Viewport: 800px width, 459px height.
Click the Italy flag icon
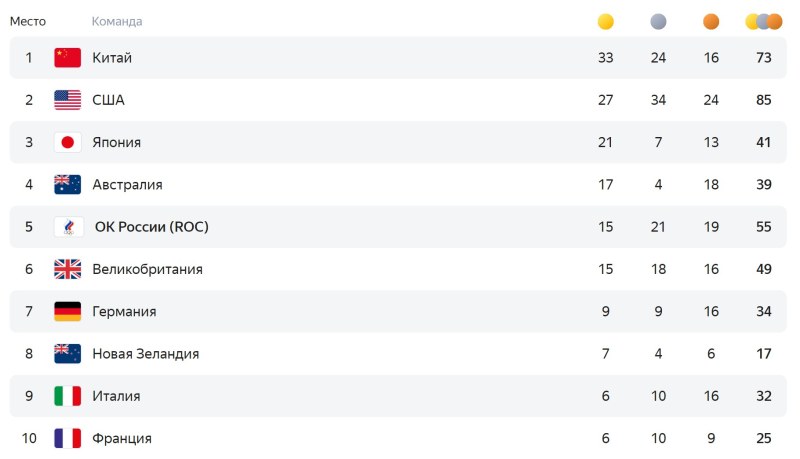pyautogui.click(x=67, y=396)
